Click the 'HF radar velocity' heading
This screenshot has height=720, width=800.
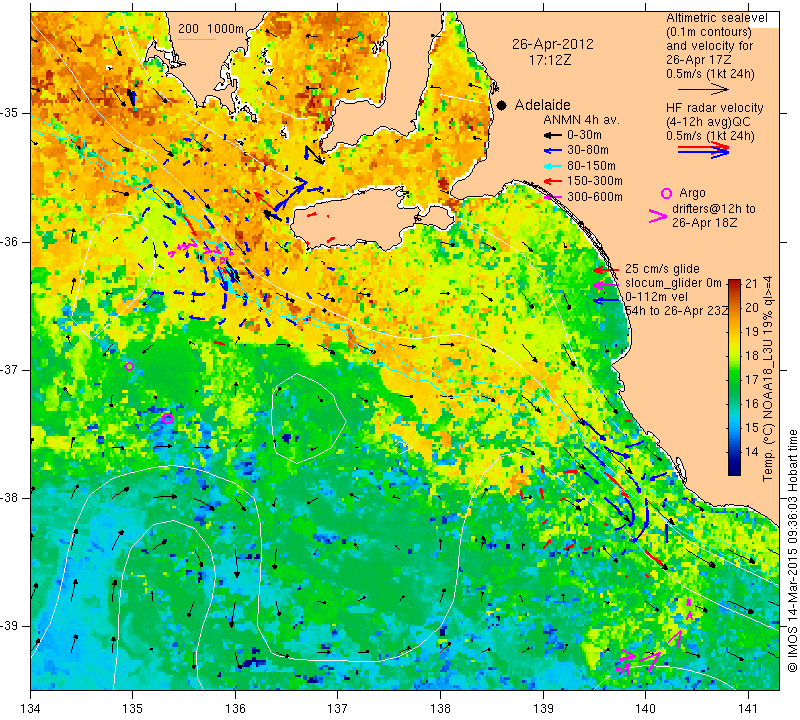(x=714, y=108)
